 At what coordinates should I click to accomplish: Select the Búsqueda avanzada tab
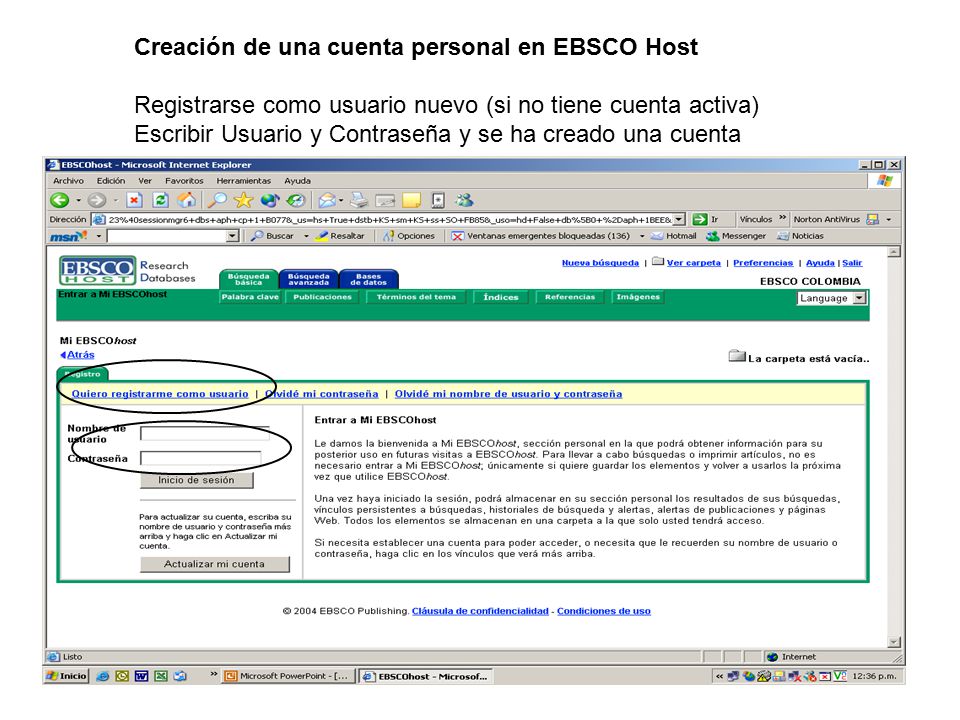(x=309, y=279)
